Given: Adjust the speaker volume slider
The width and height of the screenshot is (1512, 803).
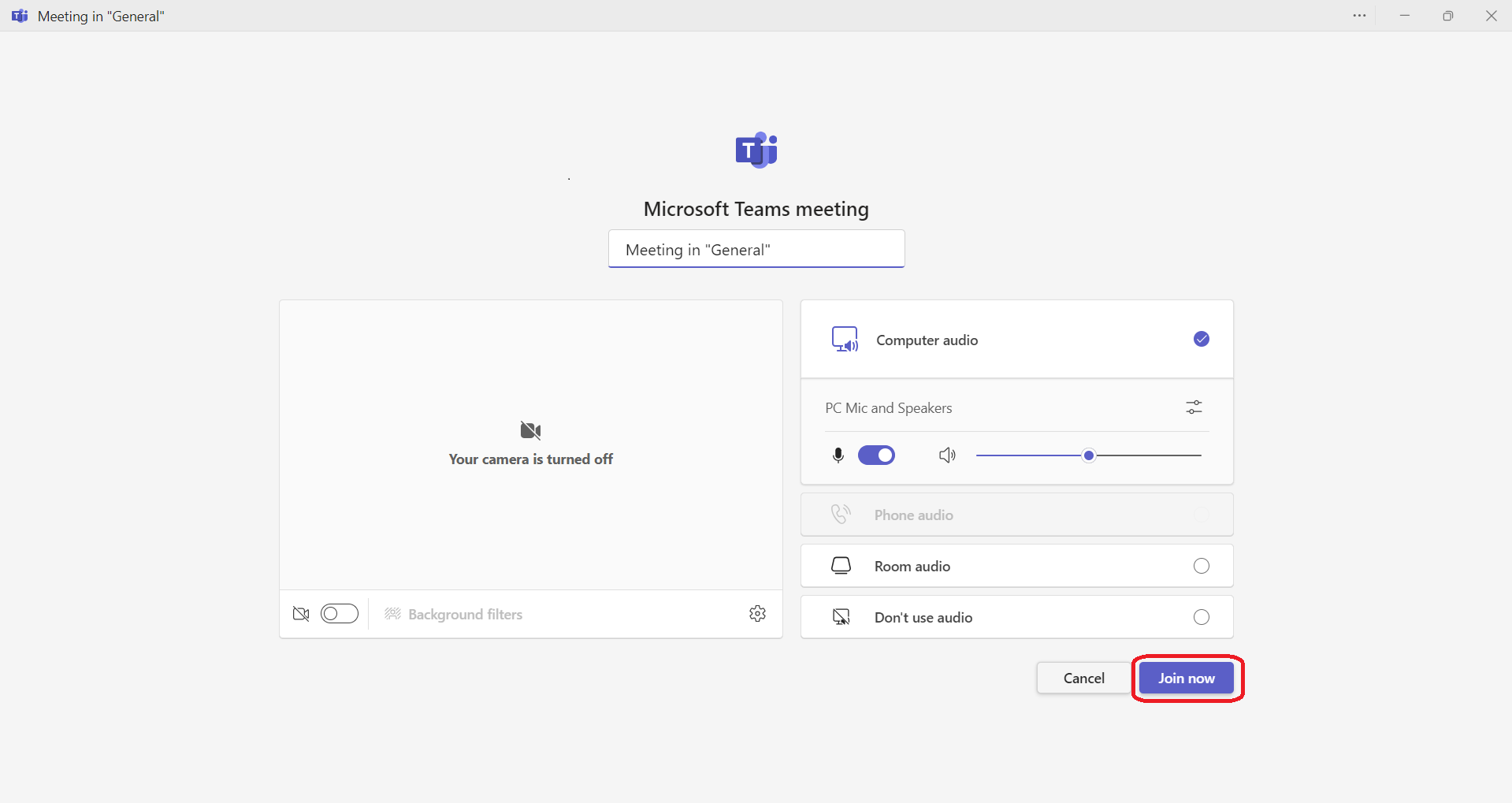Looking at the screenshot, I should point(1088,455).
